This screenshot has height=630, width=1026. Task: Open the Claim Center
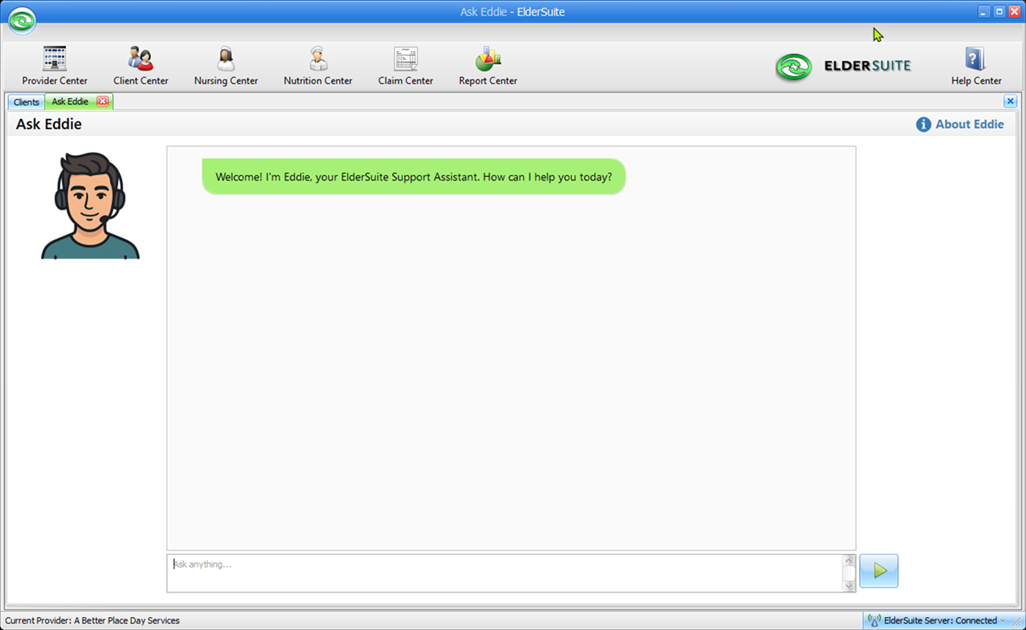coord(405,65)
